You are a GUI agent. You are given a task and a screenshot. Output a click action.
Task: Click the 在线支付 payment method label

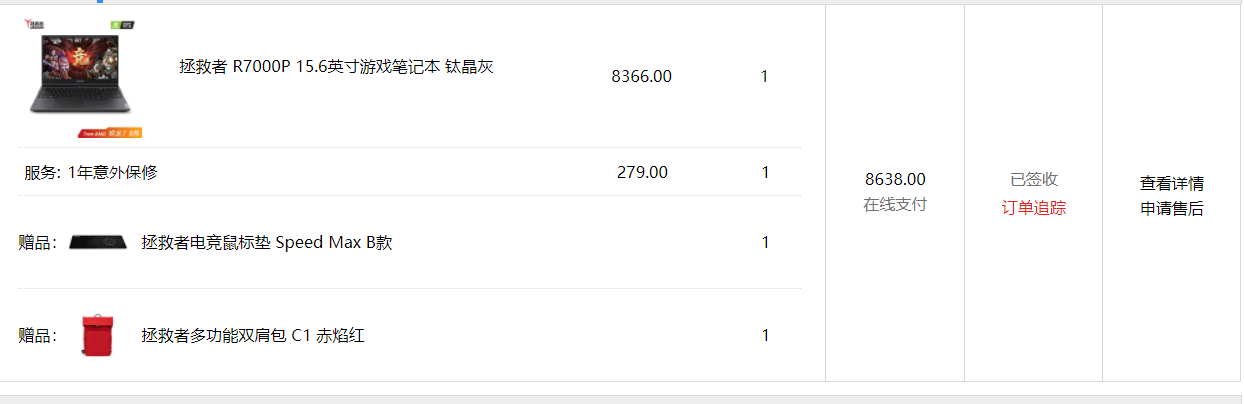point(895,205)
